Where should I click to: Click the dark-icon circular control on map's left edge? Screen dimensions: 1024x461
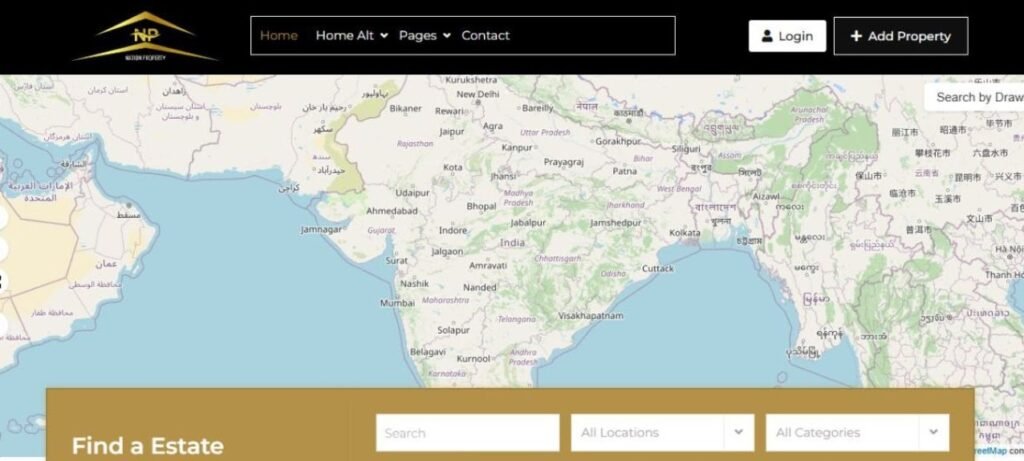(x=2, y=282)
